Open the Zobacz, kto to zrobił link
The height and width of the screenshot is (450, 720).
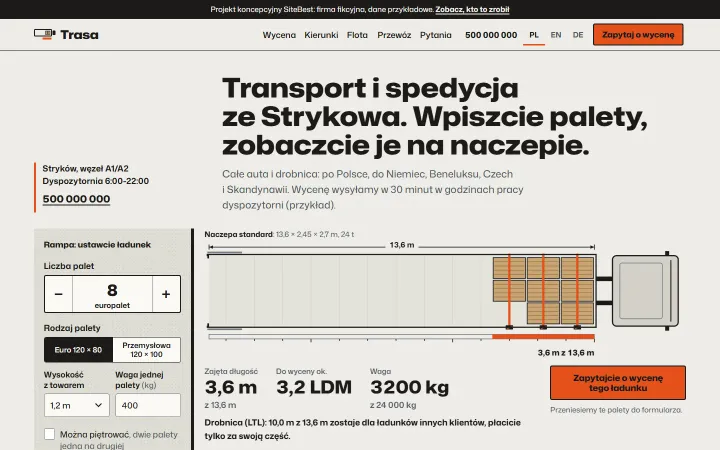coord(472,9)
